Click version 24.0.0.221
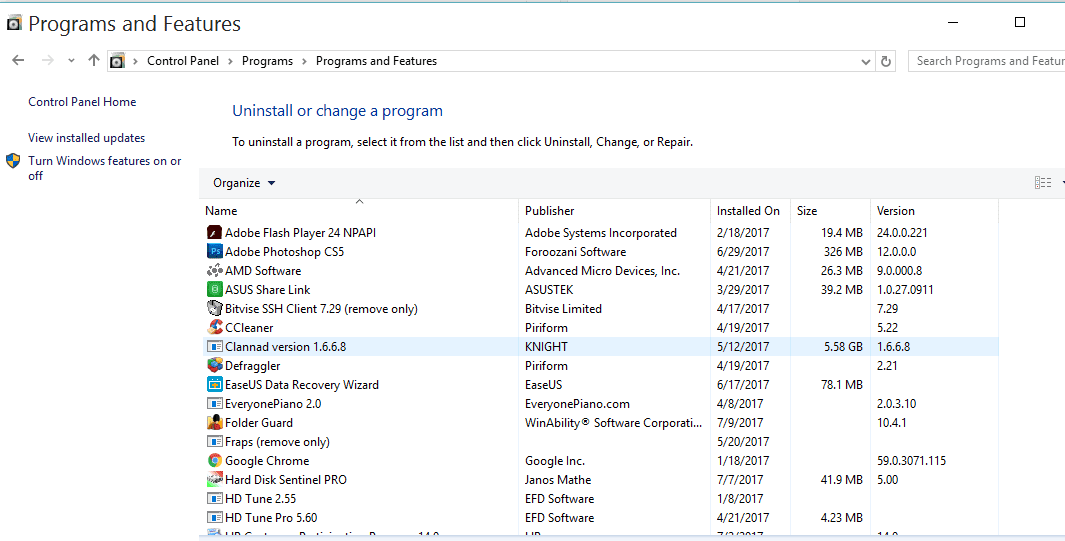 (x=902, y=232)
